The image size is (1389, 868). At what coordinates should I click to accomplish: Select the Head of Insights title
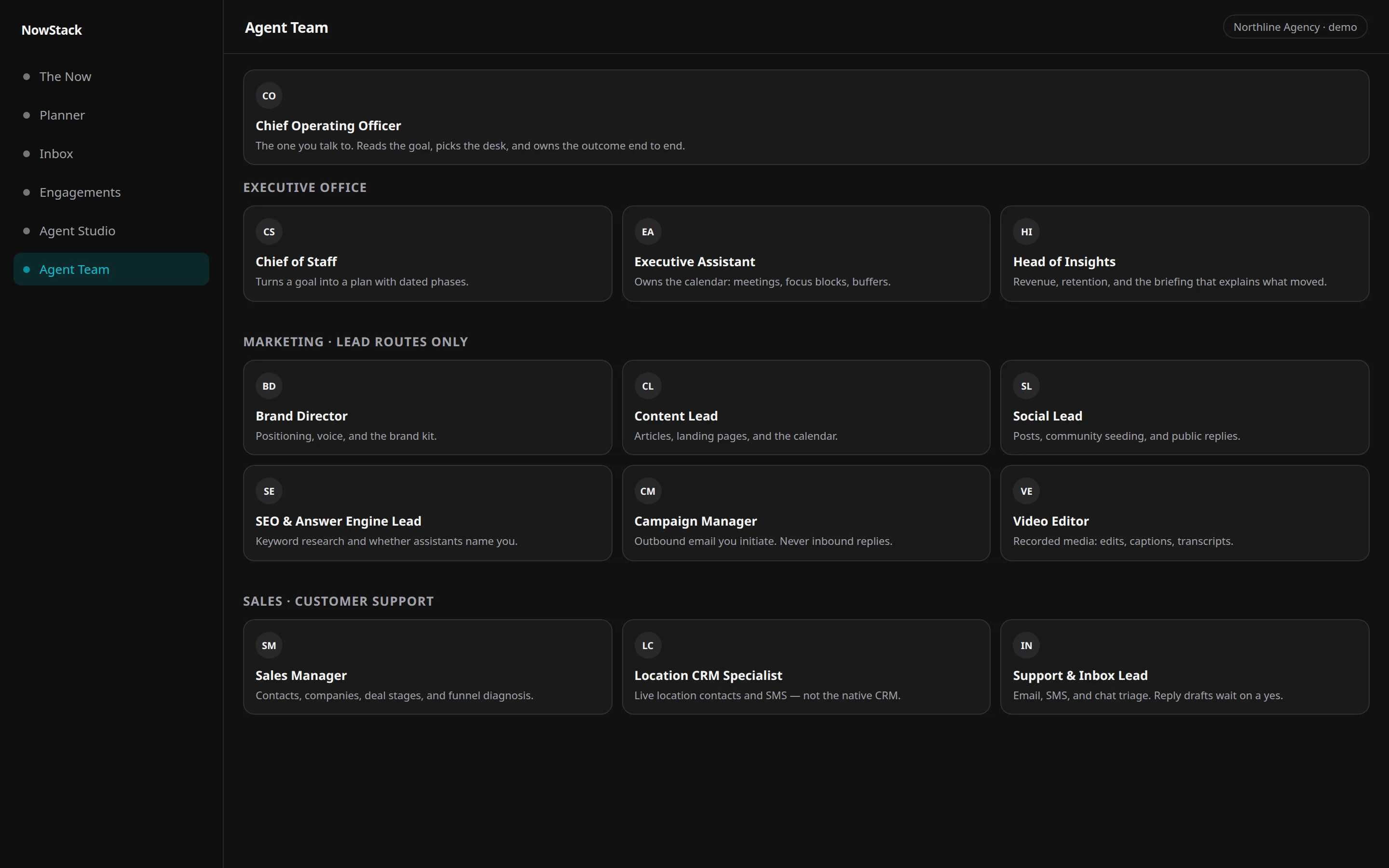1064,262
